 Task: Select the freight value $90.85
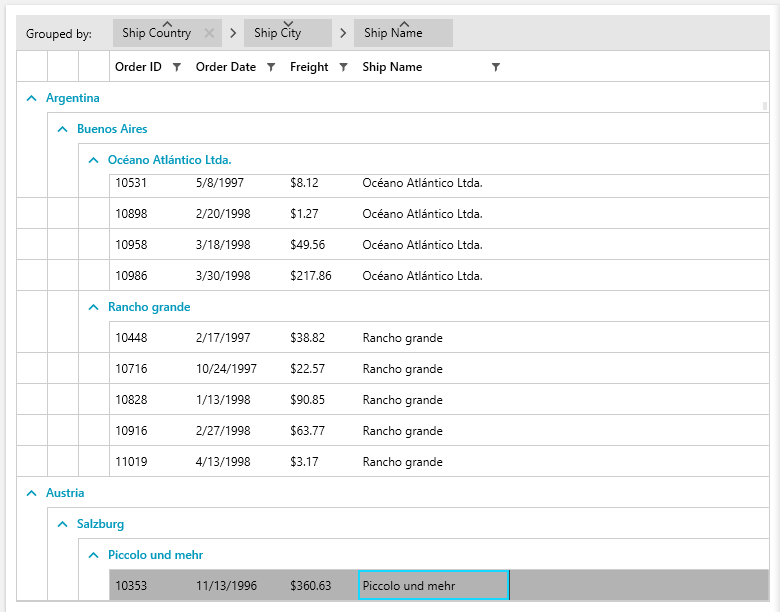click(x=307, y=400)
